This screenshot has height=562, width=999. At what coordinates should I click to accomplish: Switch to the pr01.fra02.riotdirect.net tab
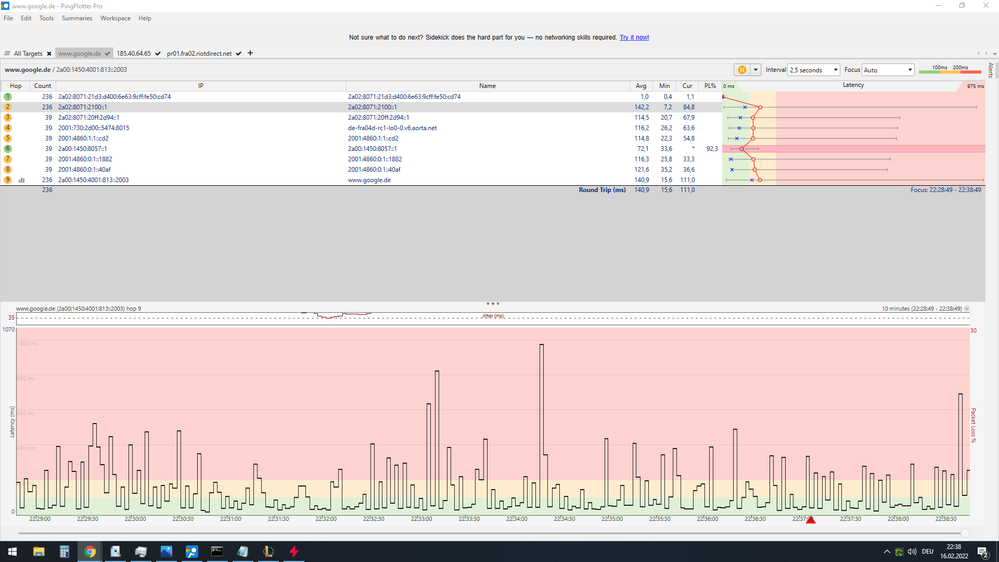tap(199, 54)
